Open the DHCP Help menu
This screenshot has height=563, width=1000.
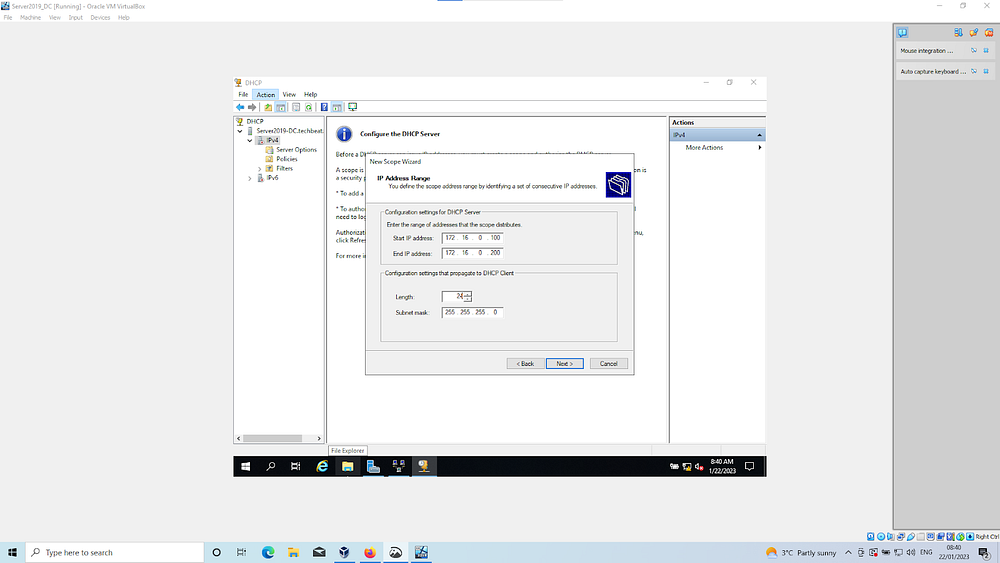pyautogui.click(x=311, y=94)
